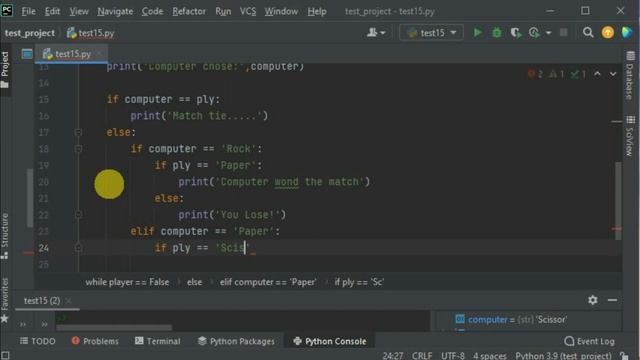Run test15 with the green play button
The width and height of the screenshot is (640, 360).
pyautogui.click(x=477, y=33)
